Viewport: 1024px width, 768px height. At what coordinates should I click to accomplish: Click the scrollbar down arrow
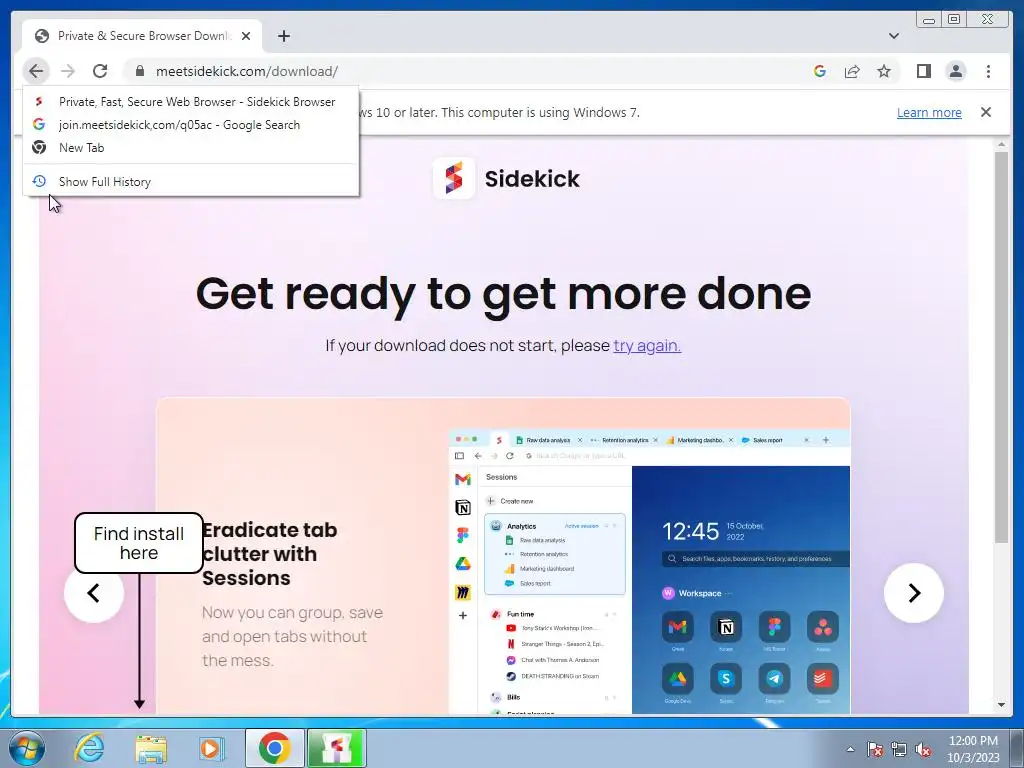point(1002,705)
